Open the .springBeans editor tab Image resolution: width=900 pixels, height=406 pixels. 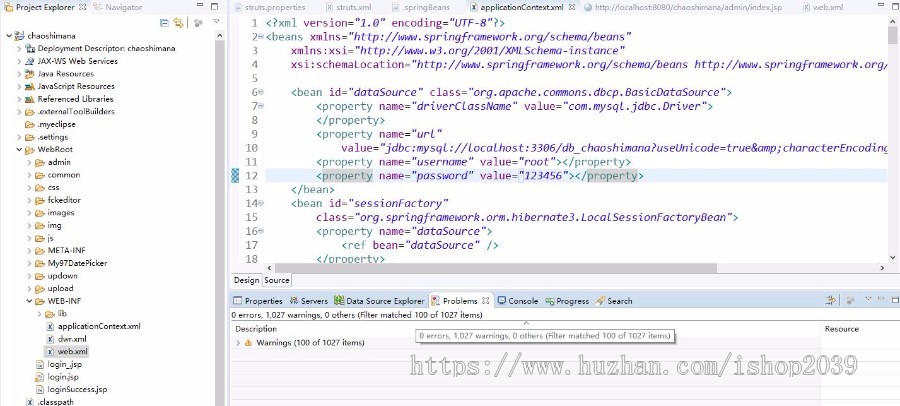tap(421, 7)
